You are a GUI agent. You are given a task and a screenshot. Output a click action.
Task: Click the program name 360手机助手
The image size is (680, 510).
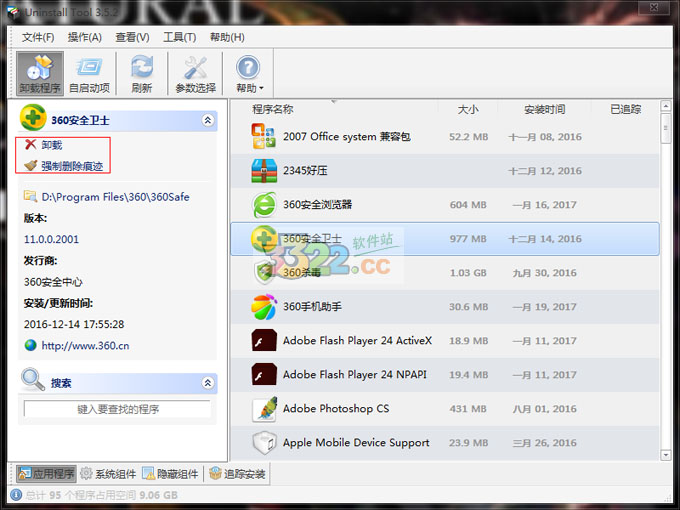[x=312, y=307]
